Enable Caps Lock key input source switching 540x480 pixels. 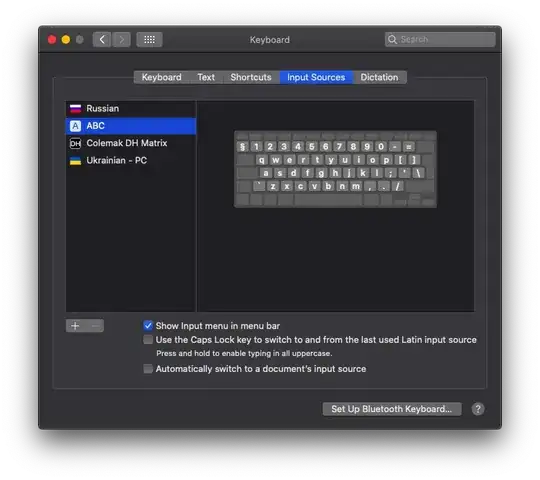[148, 340]
